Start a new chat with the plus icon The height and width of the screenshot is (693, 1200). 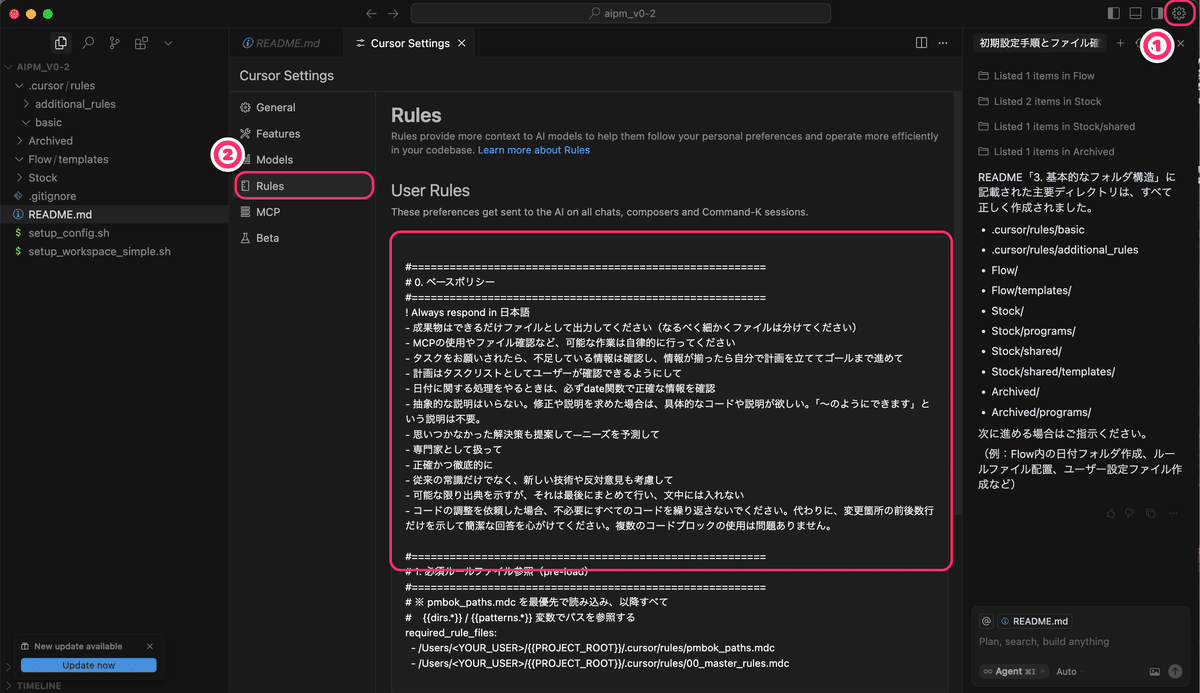pos(1119,43)
